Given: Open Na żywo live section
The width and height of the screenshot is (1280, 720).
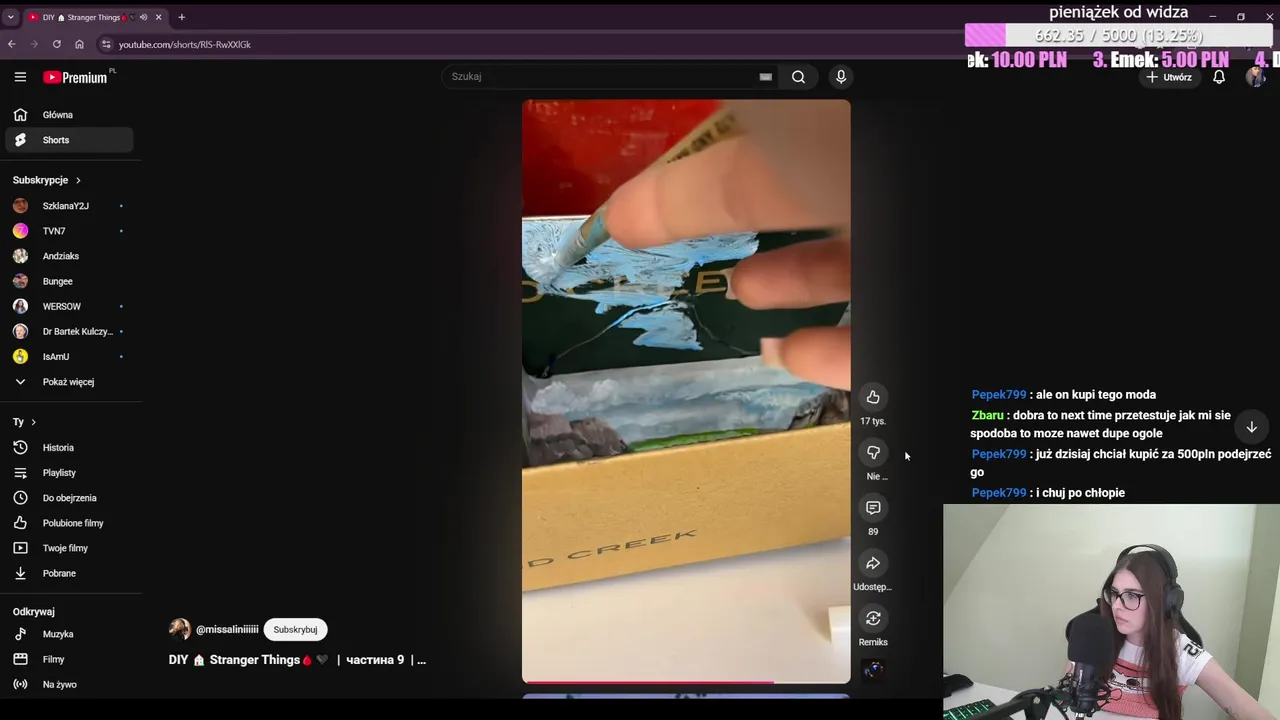Looking at the screenshot, I should [x=68, y=684].
